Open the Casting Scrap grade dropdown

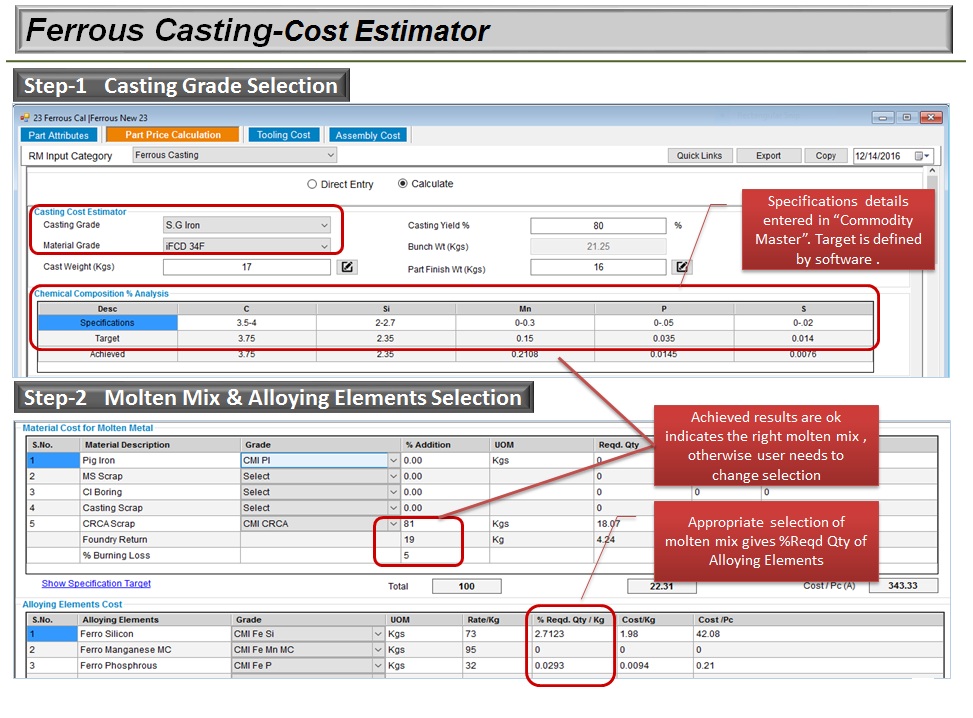[393, 508]
